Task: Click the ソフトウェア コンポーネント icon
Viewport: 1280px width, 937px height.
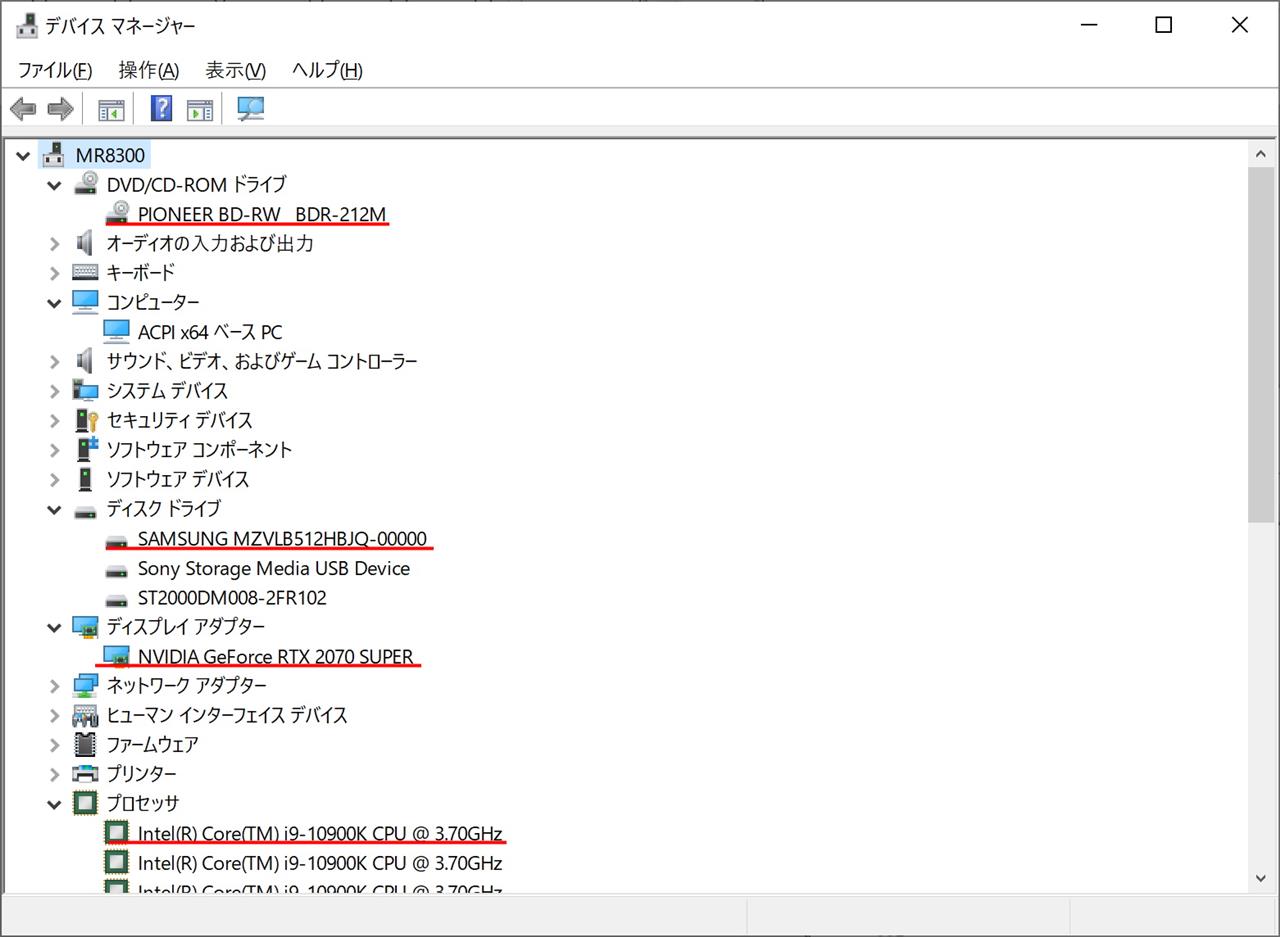Action: click(x=86, y=449)
